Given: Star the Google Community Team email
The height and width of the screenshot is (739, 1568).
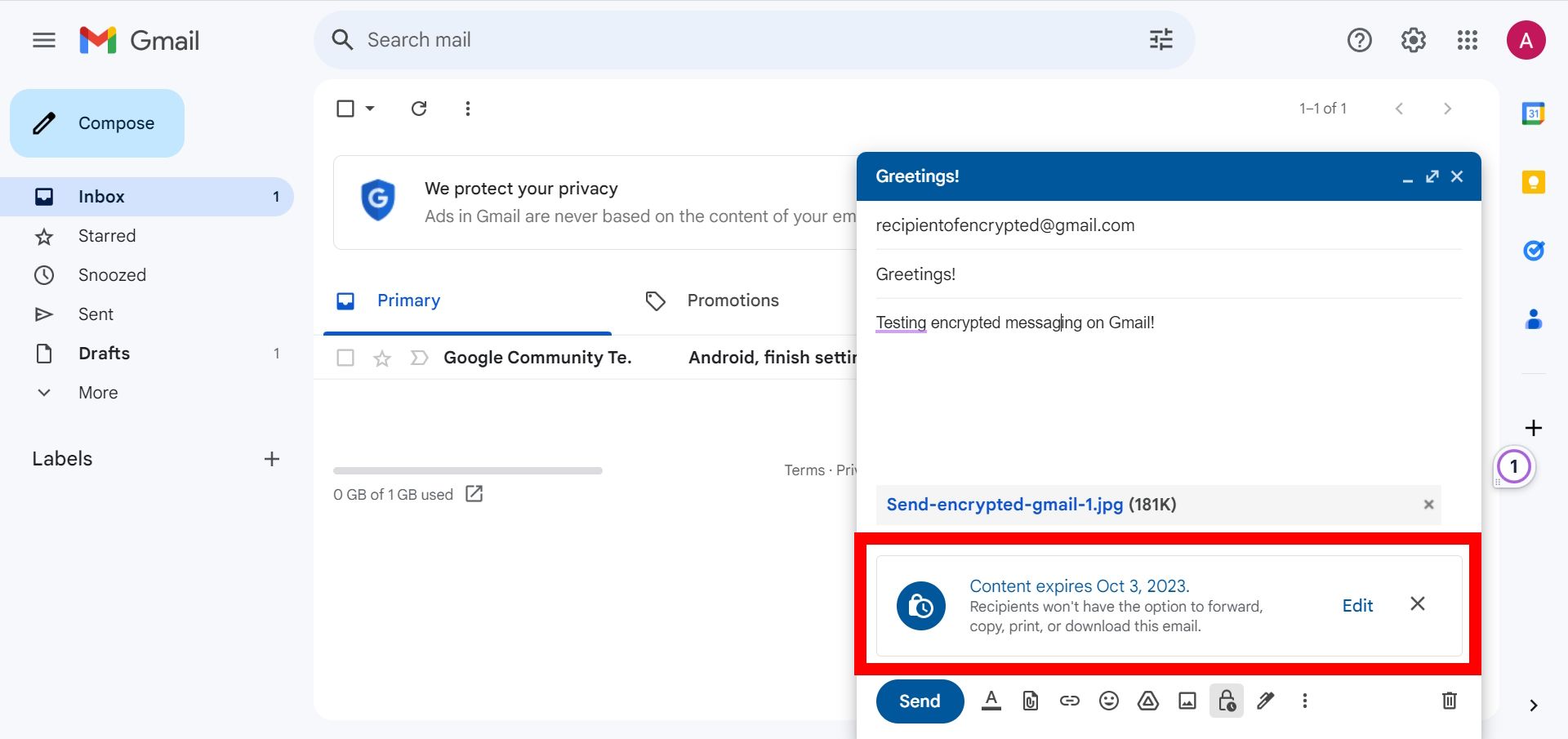Looking at the screenshot, I should tap(381, 358).
